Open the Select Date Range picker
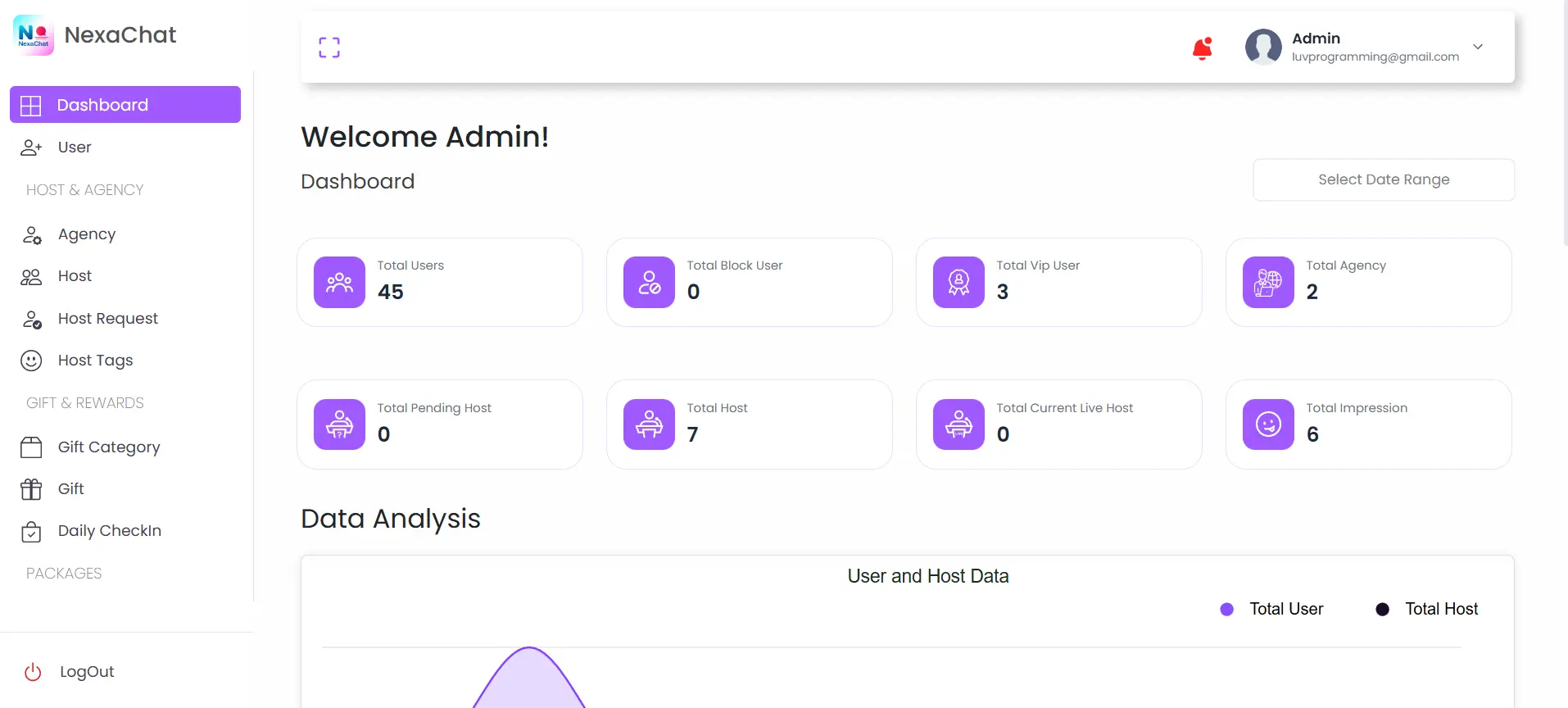 [1383, 179]
